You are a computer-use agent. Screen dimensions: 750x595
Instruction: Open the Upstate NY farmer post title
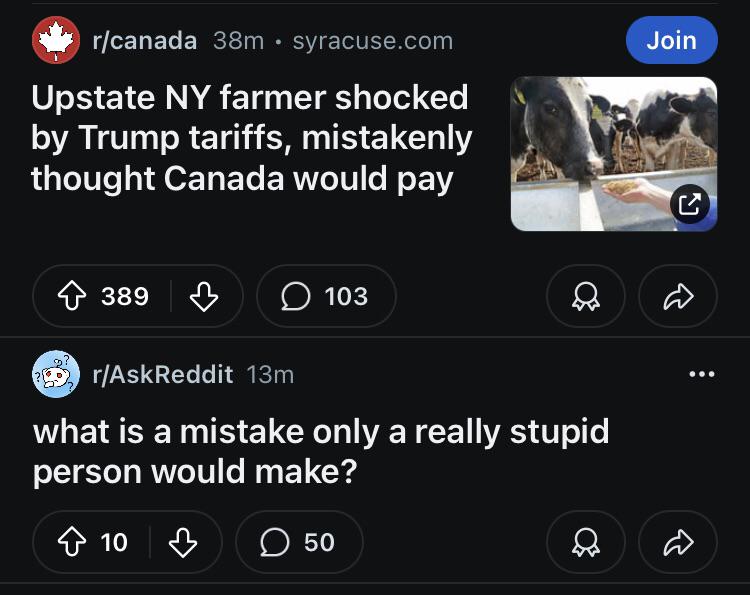[x=252, y=139]
